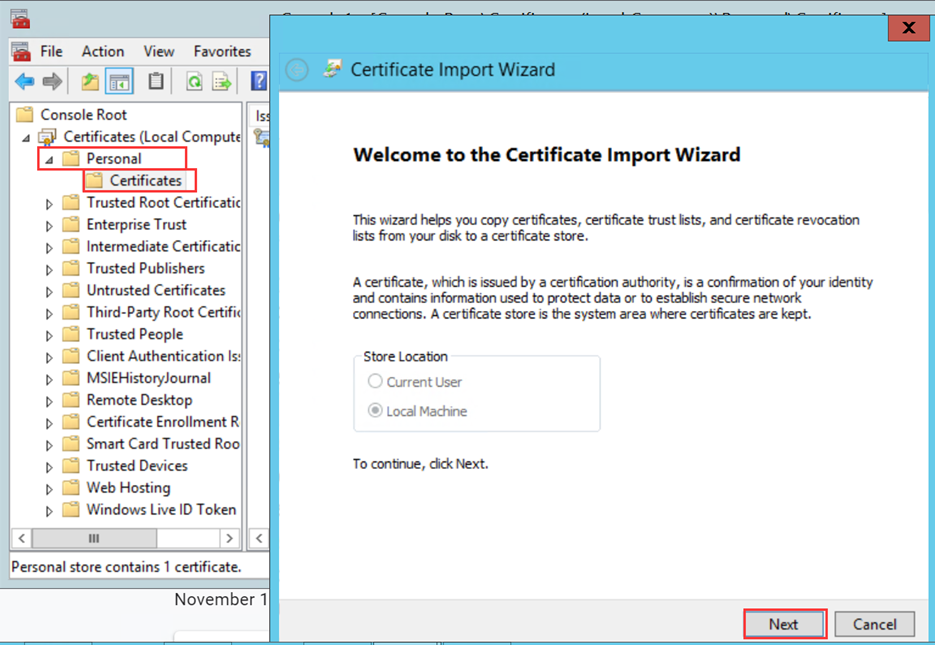Open the Action menu
The width and height of the screenshot is (939, 645).
point(103,52)
